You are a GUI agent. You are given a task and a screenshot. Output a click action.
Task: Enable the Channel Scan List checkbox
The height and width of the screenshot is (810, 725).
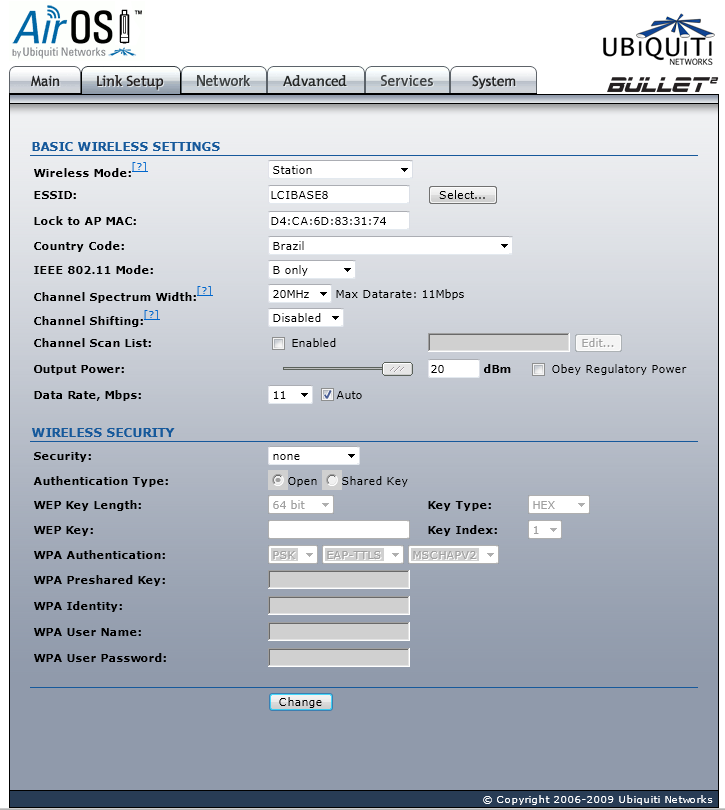[x=279, y=344]
